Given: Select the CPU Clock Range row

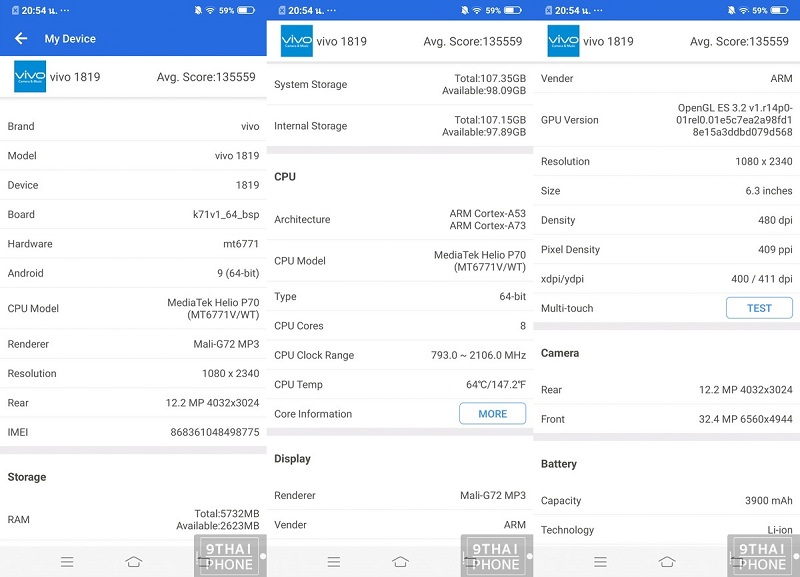Looking at the screenshot, I should [x=400, y=355].
